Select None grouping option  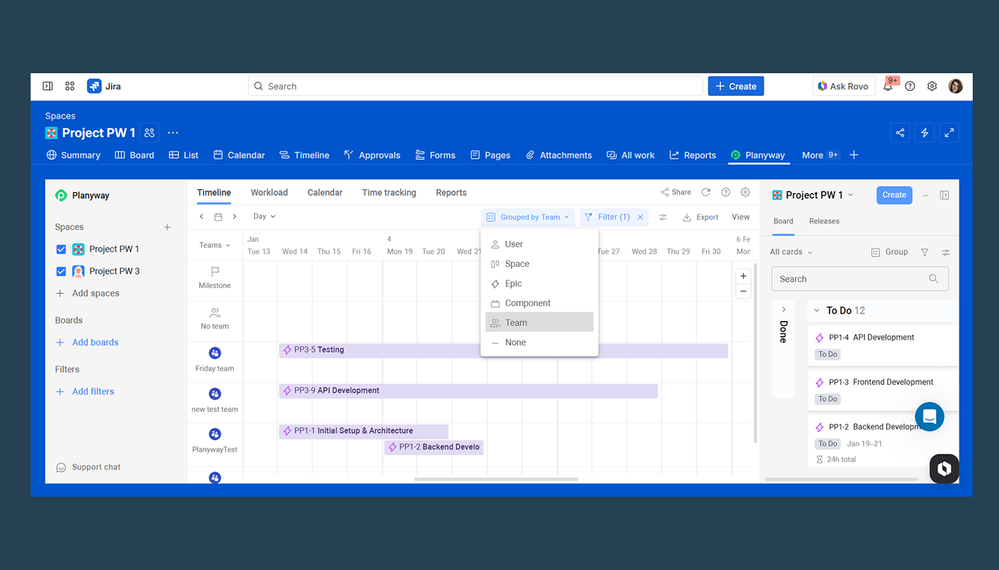(539, 343)
